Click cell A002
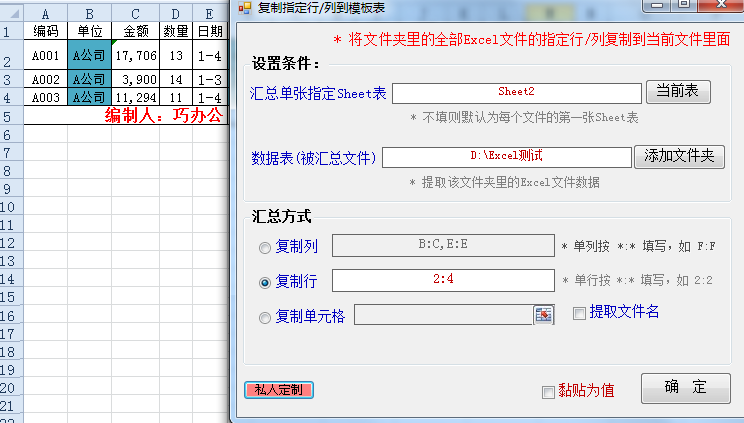This screenshot has width=744, height=423. coord(46,79)
